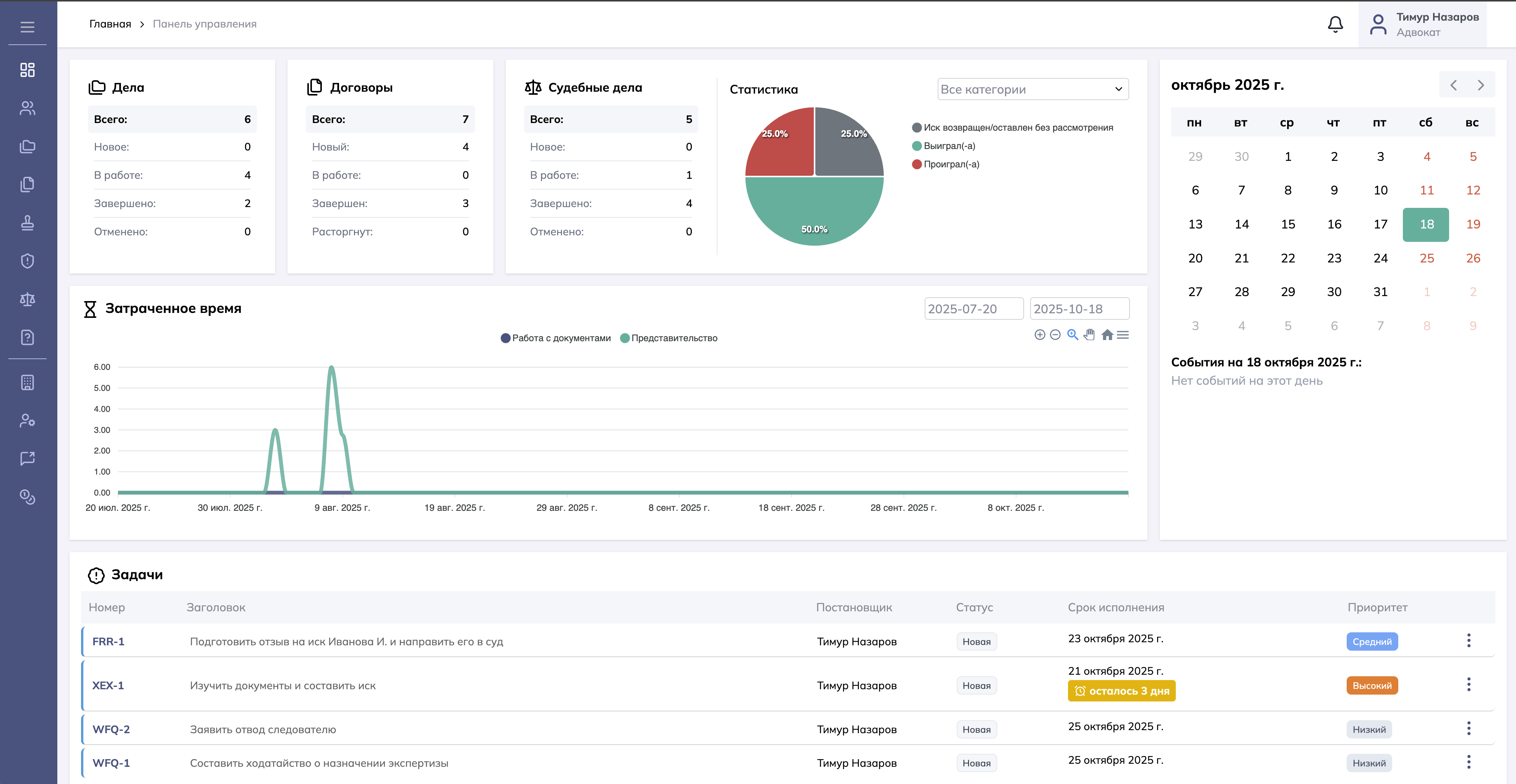The height and width of the screenshot is (784, 1516).
Task: Open the shield sidebar icon
Action: coord(27,261)
